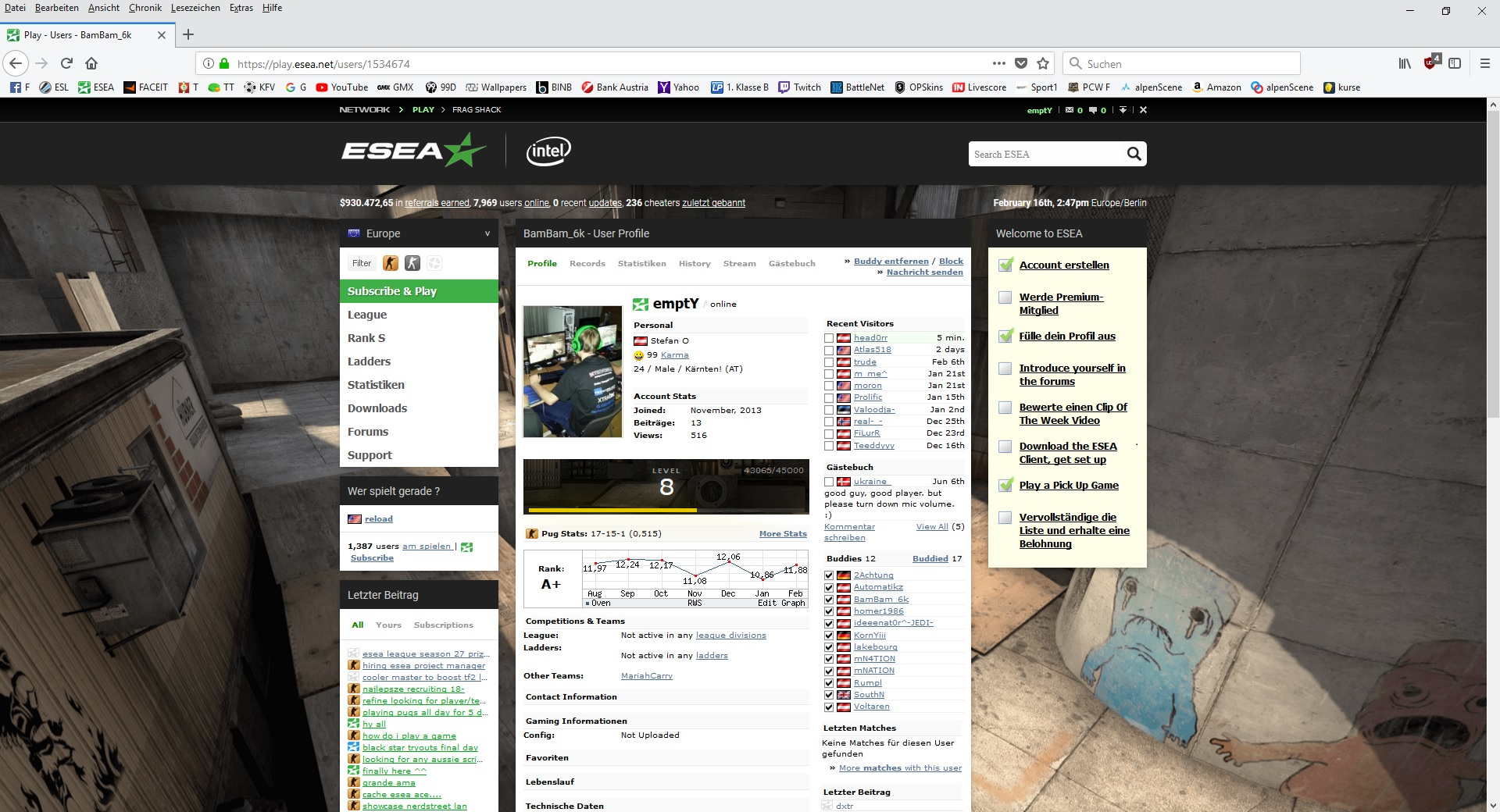1500x812 pixels.
Task: Close the ESEA top bar with X
Action: tap(1143, 110)
